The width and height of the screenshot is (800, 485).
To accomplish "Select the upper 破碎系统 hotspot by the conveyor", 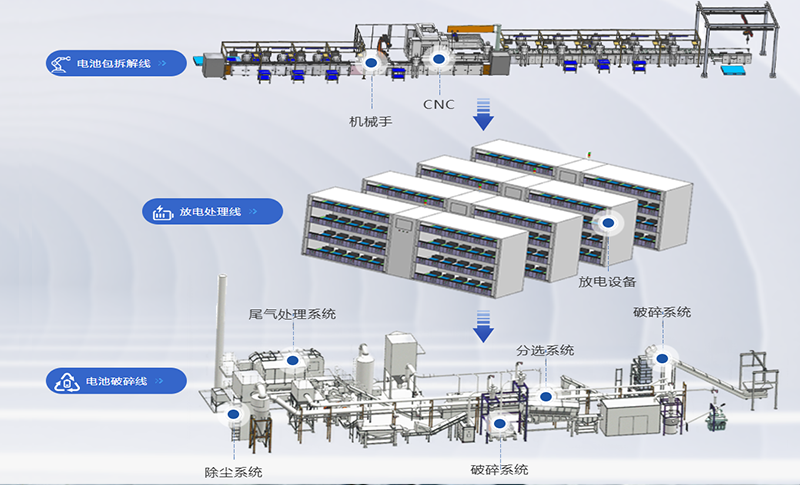I will [x=661, y=356].
